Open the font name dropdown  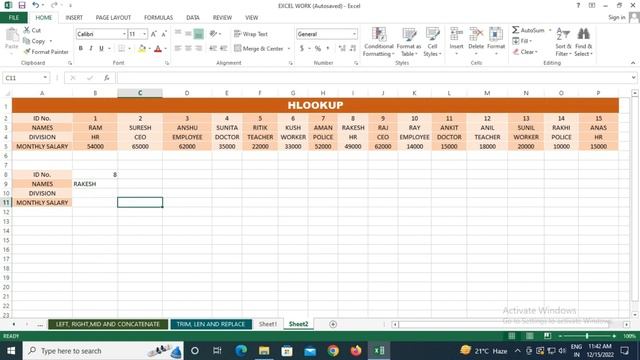click(124, 34)
